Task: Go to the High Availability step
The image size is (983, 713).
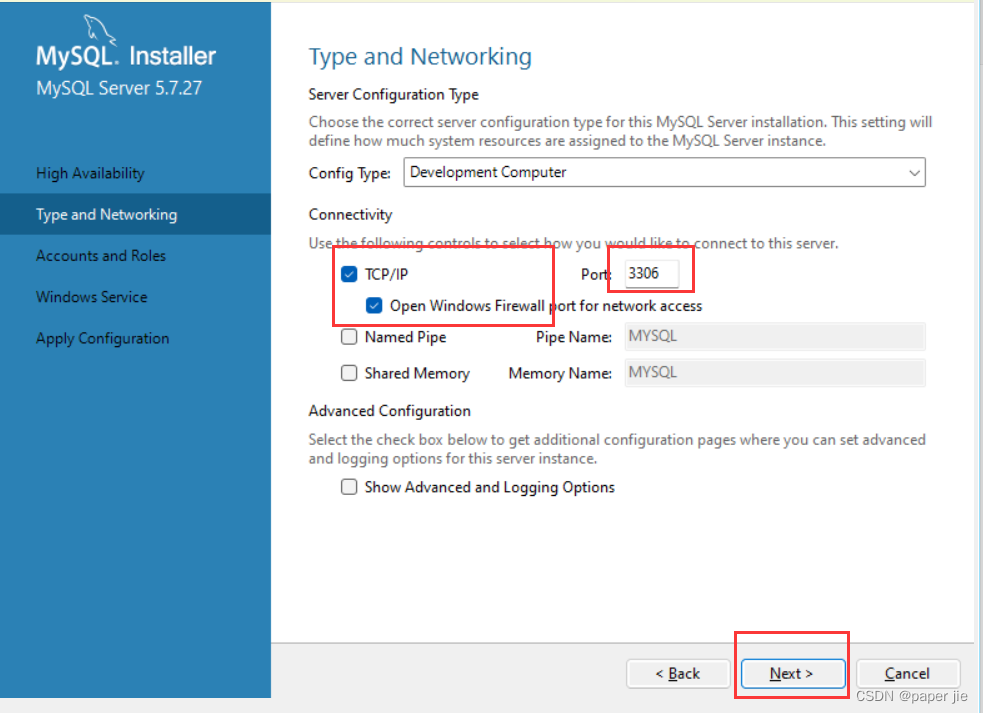Action: (x=90, y=173)
